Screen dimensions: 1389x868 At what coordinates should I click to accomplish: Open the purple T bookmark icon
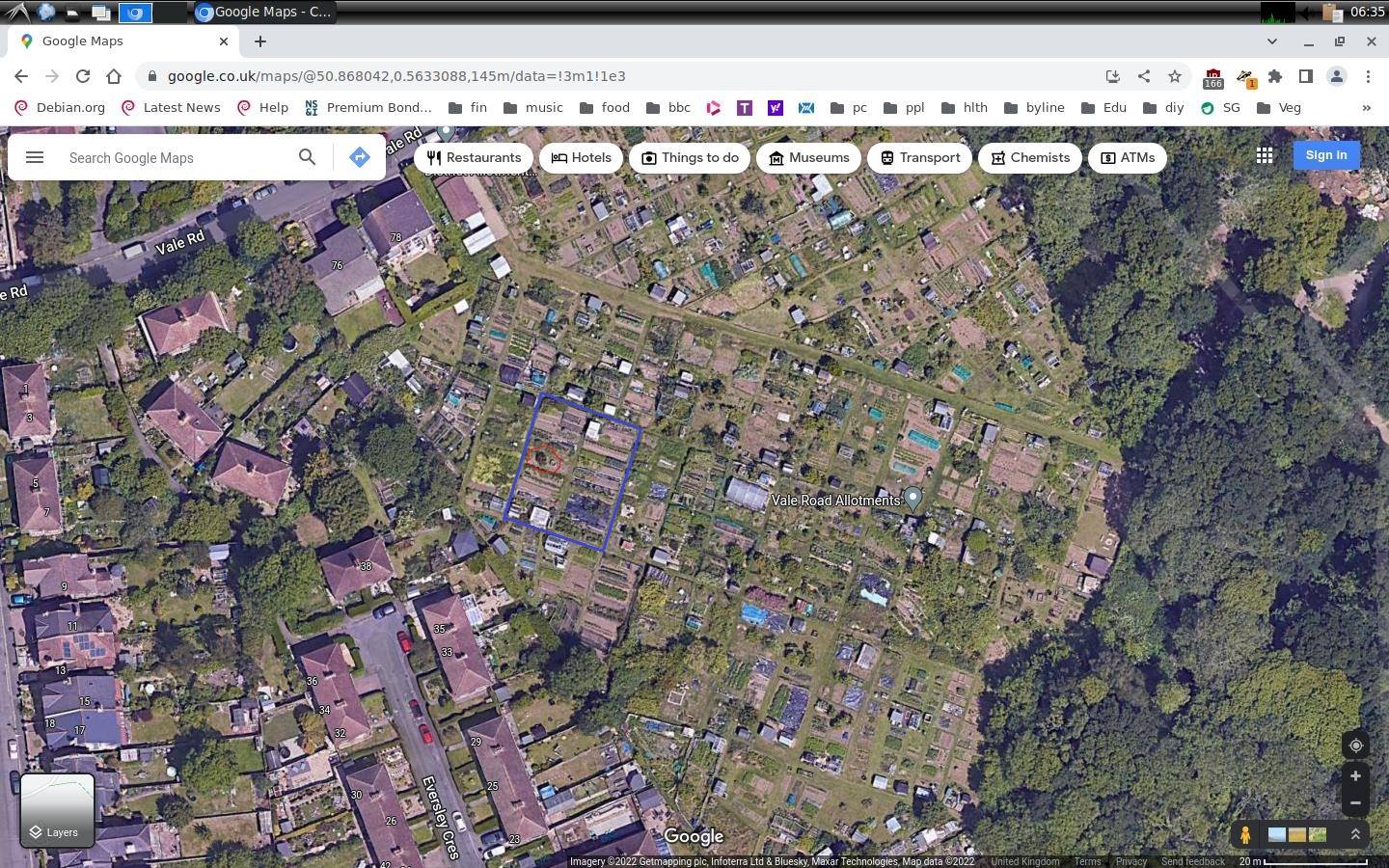coord(745,107)
